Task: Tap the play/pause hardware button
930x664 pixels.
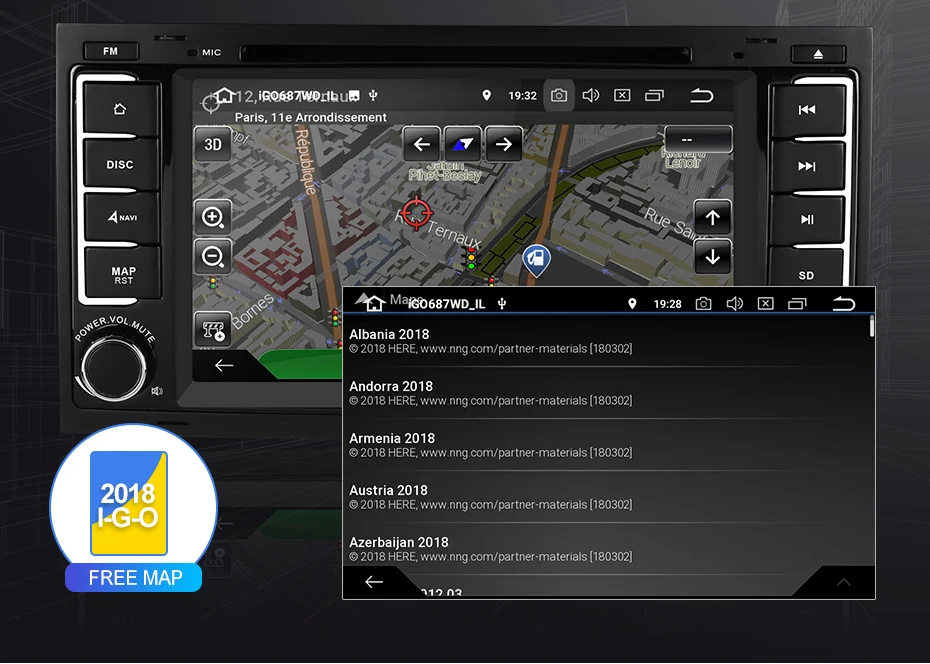Action: [807, 219]
